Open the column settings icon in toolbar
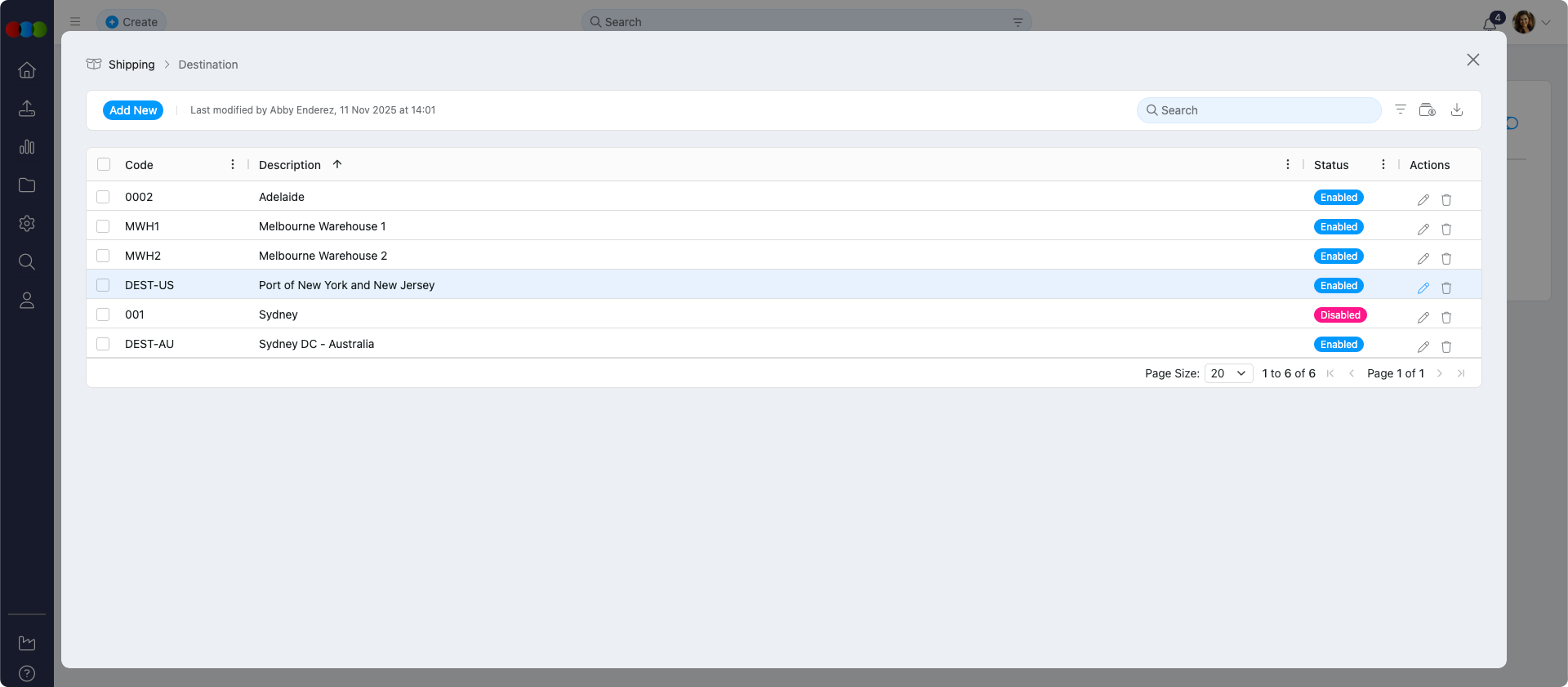The image size is (1568, 687). 1427,110
